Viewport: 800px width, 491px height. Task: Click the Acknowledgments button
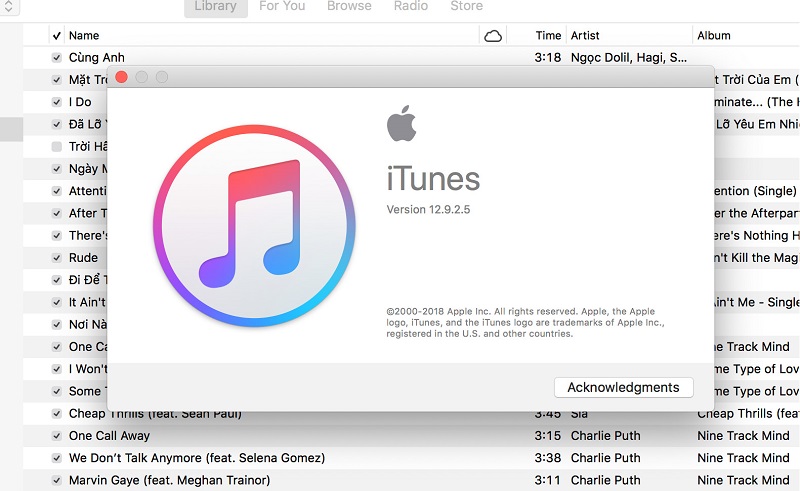pyautogui.click(x=623, y=387)
